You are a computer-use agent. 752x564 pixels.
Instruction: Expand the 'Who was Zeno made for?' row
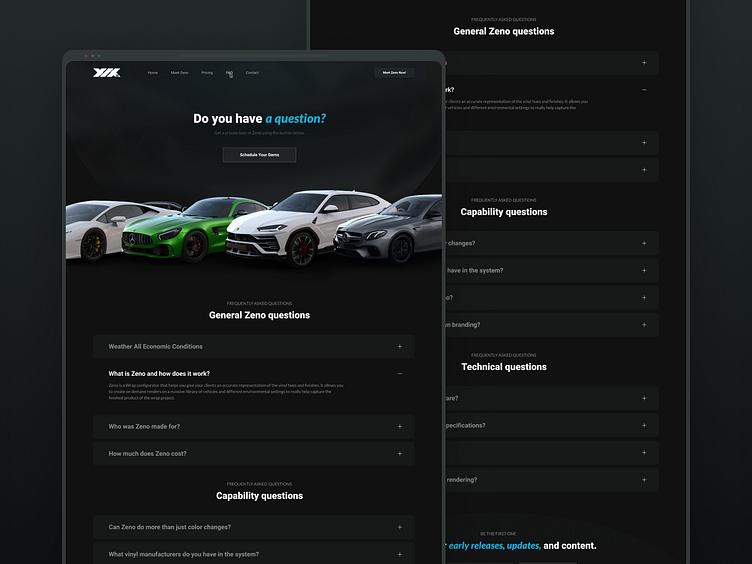click(254, 426)
